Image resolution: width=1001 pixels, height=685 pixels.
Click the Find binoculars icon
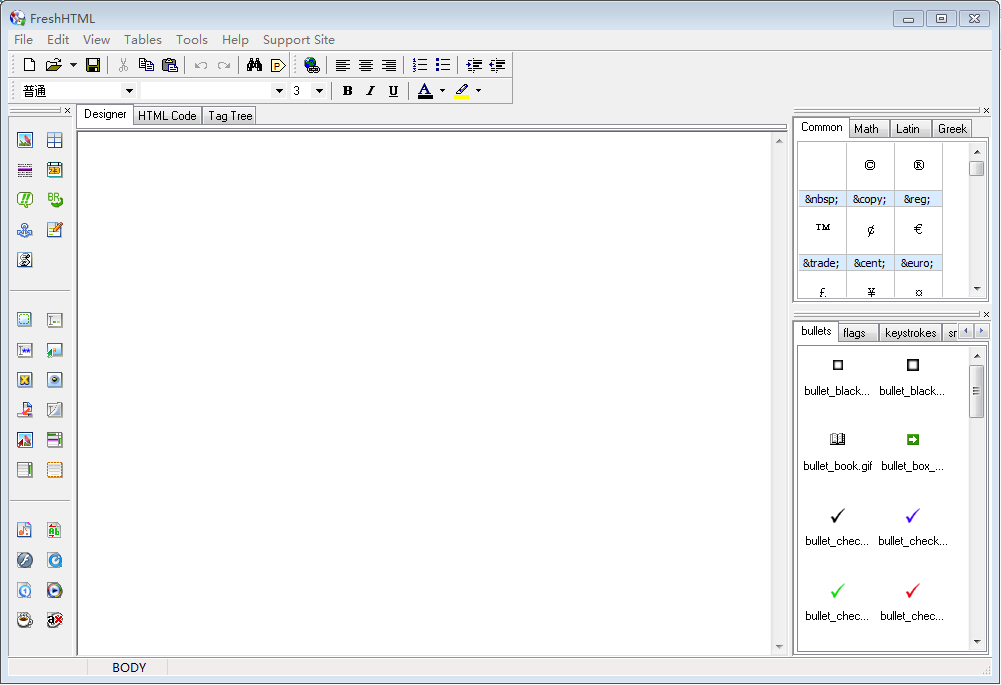click(x=254, y=65)
